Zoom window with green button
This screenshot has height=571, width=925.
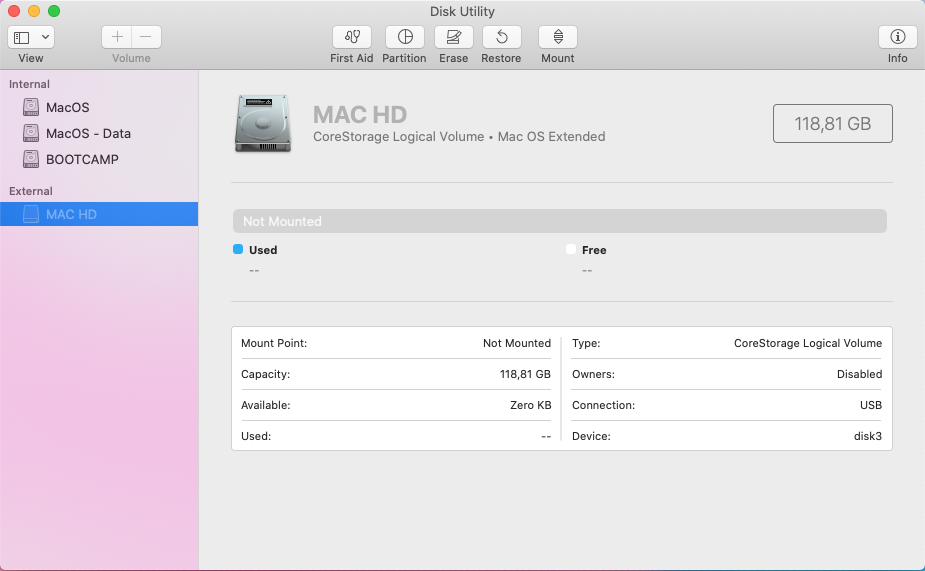pos(54,11)
